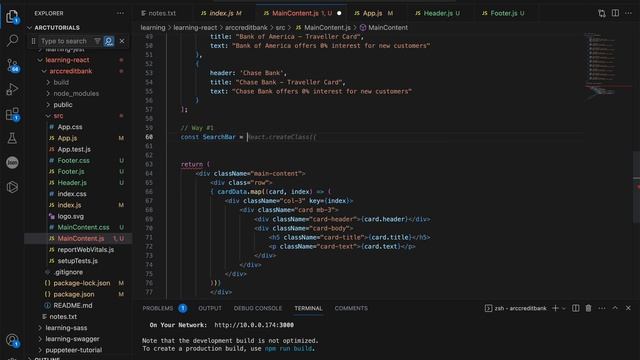Open terminal panel more actions ellipsis
640x360 pixels.
(x=602, y=308)
